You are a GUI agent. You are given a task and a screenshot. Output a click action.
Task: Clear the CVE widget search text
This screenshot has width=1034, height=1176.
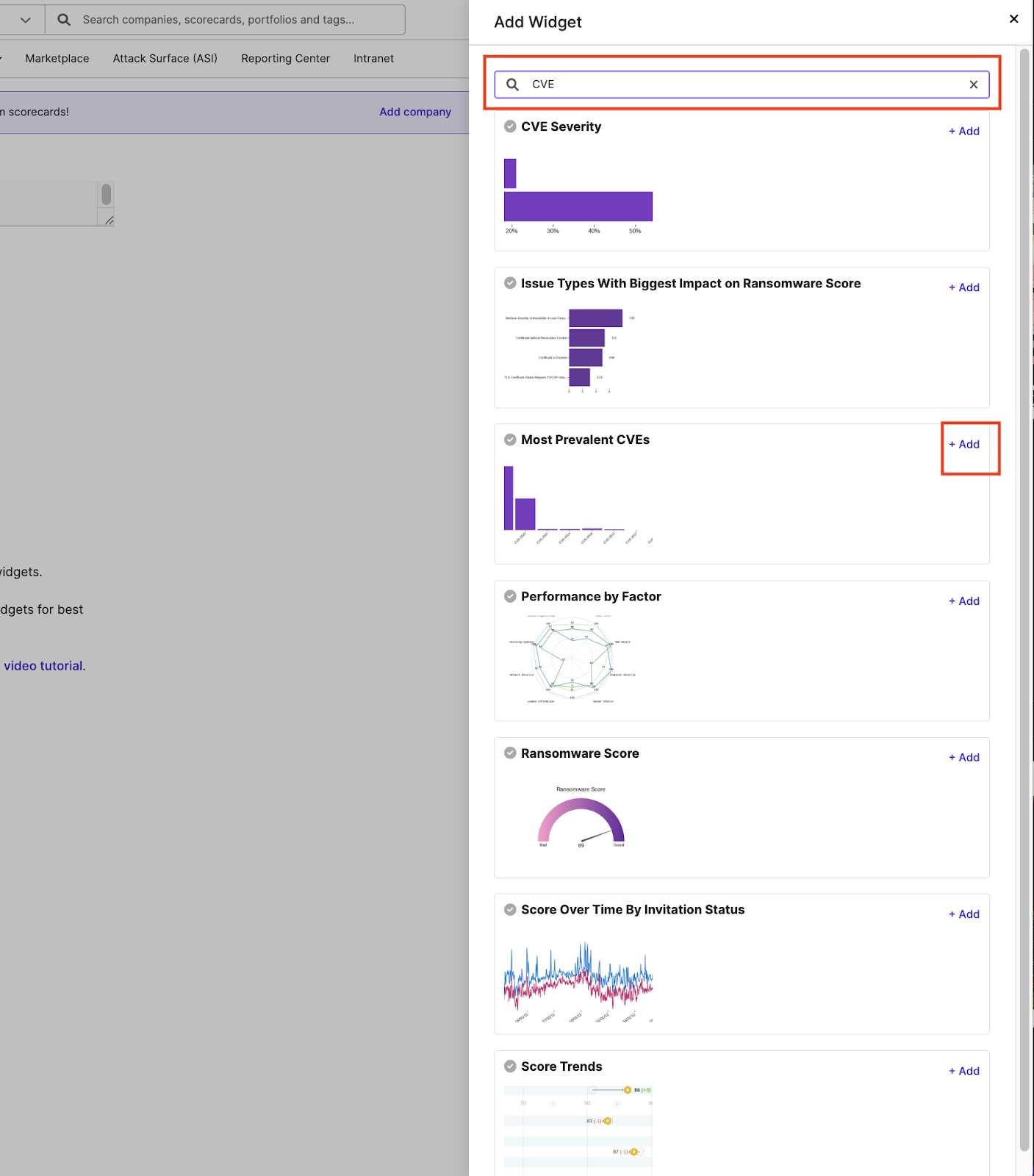click(x=973, y=85)
